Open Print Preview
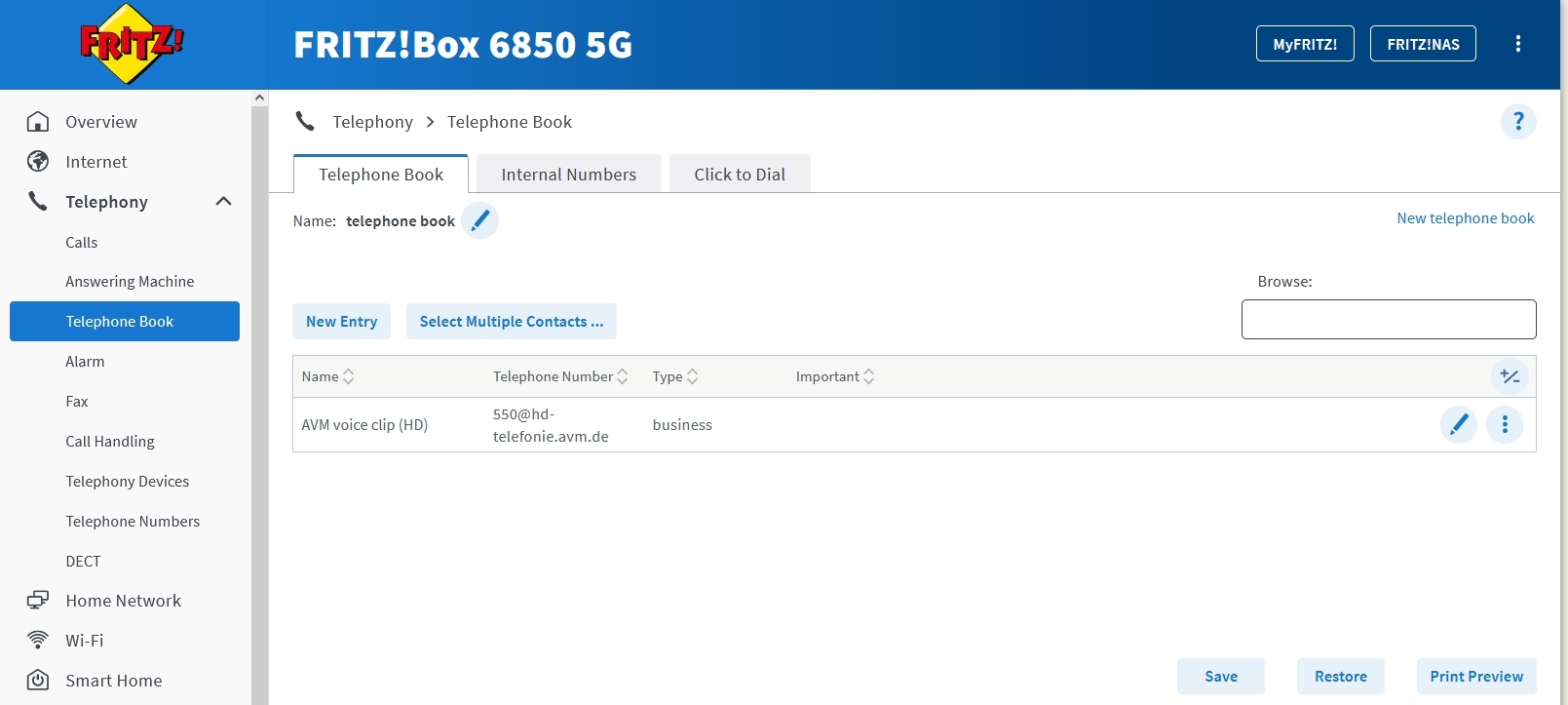This screenshot has width=1568, height=705. click(1476, 677)
